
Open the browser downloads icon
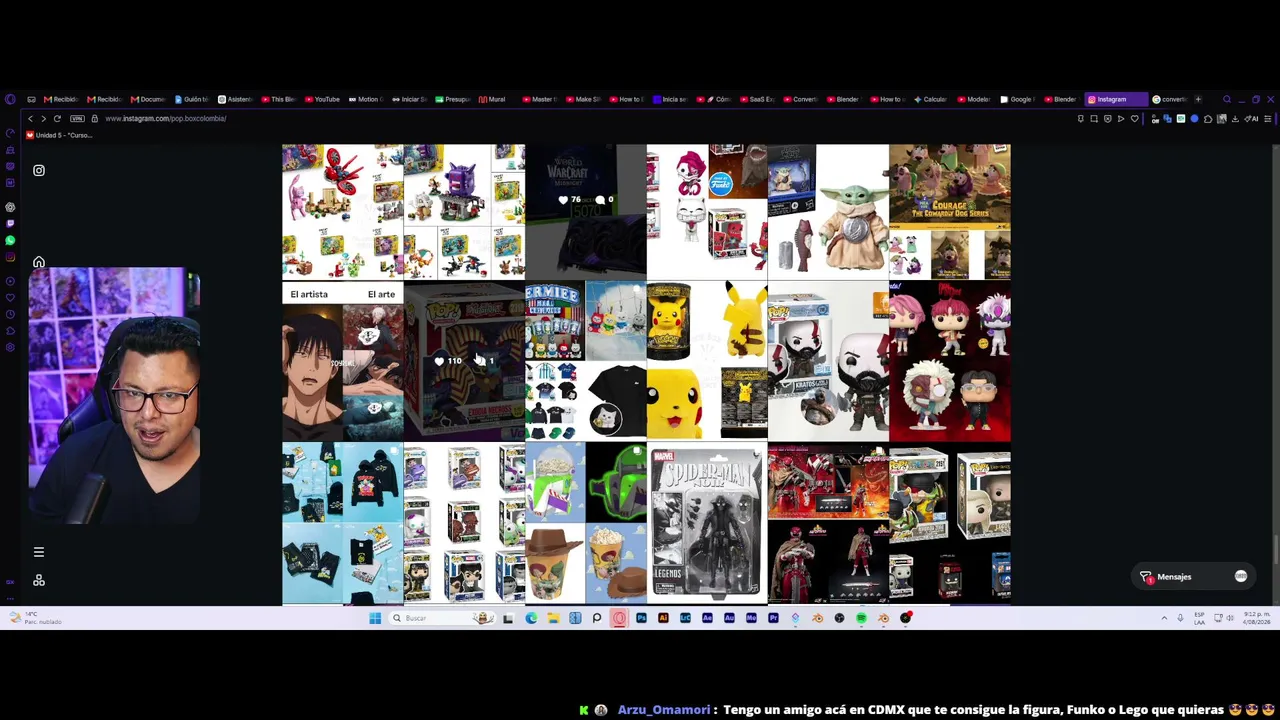click(1235, 118)
